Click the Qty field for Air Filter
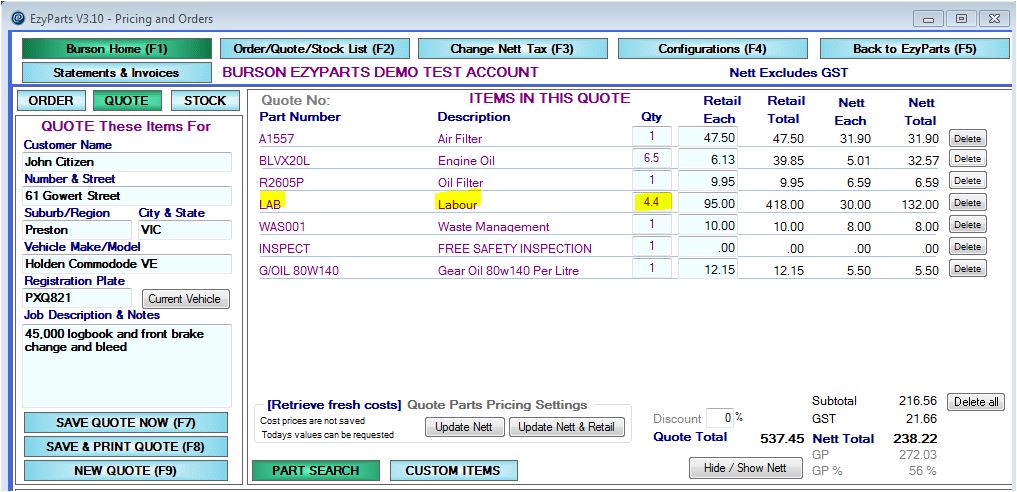This screenshot has width=1017, height=492. 652,136
